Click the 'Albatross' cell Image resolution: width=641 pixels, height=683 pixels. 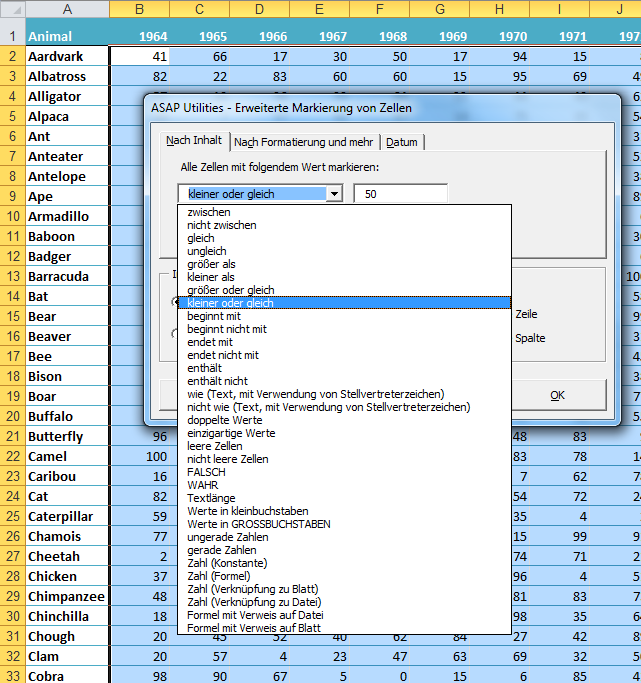pos(67,76)
